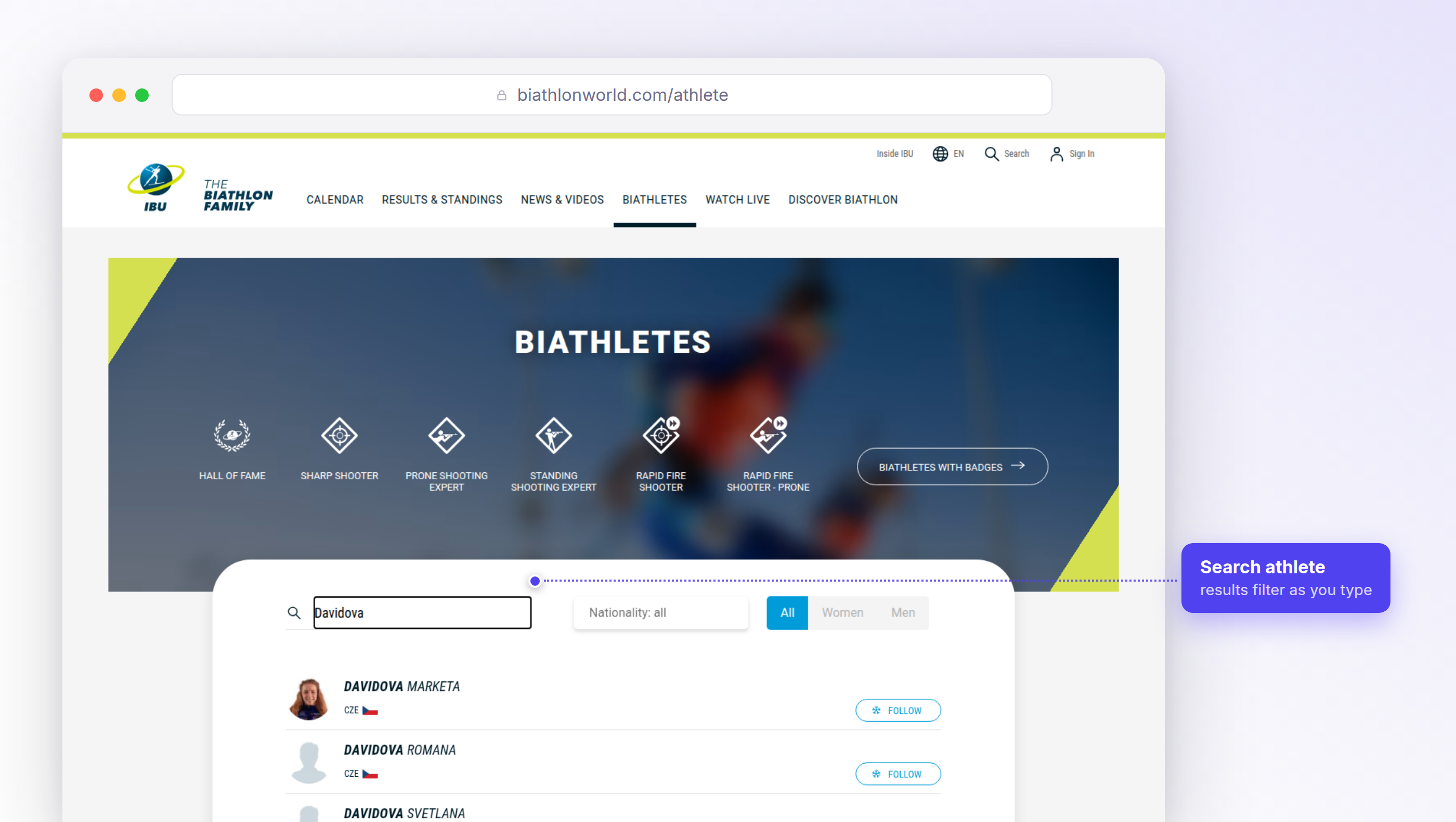Viewport: 1456px width, 822px height.
Task: Open DAVIDOVA ROMANA athlete name
Action: 399,750
